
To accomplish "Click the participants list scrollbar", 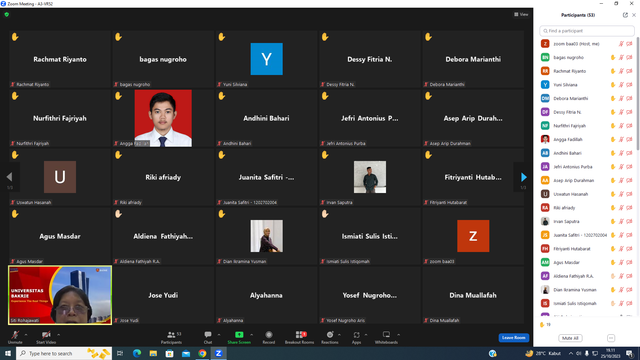I will point(637,94).
